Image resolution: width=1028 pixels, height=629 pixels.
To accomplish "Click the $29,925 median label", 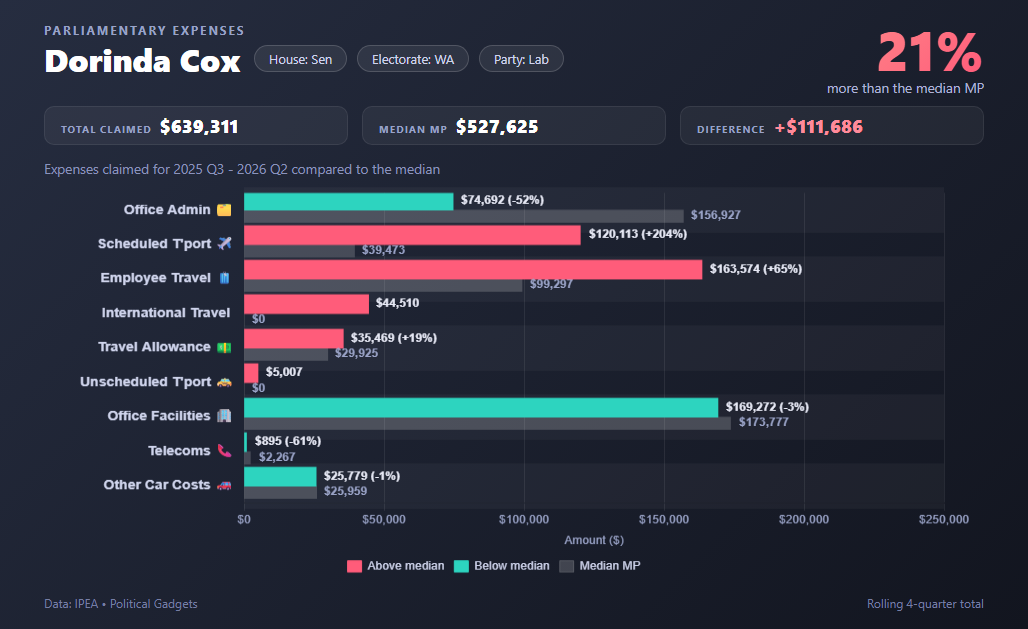I will 357,353.
